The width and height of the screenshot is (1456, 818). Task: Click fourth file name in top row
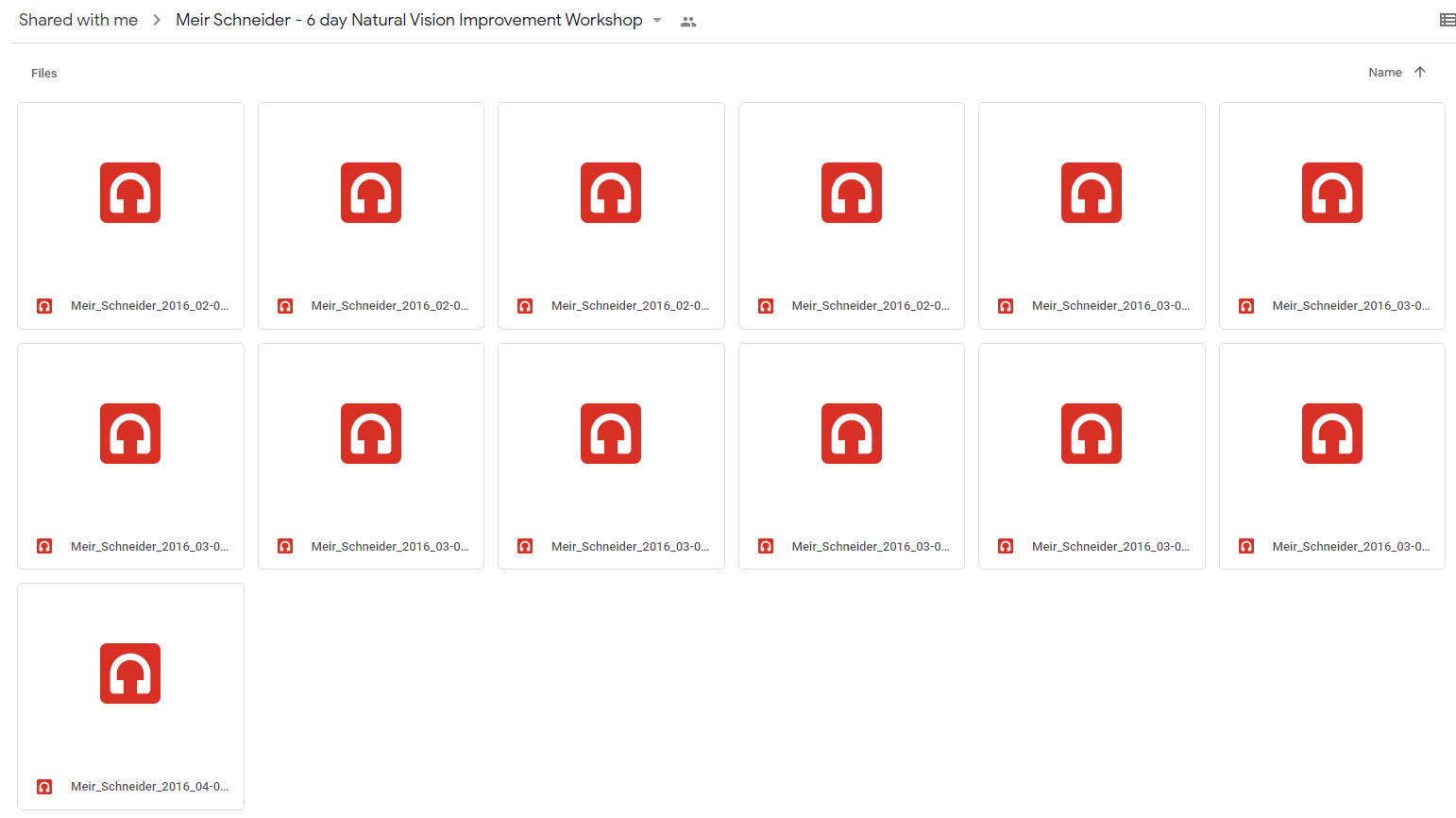coord(870,305)
